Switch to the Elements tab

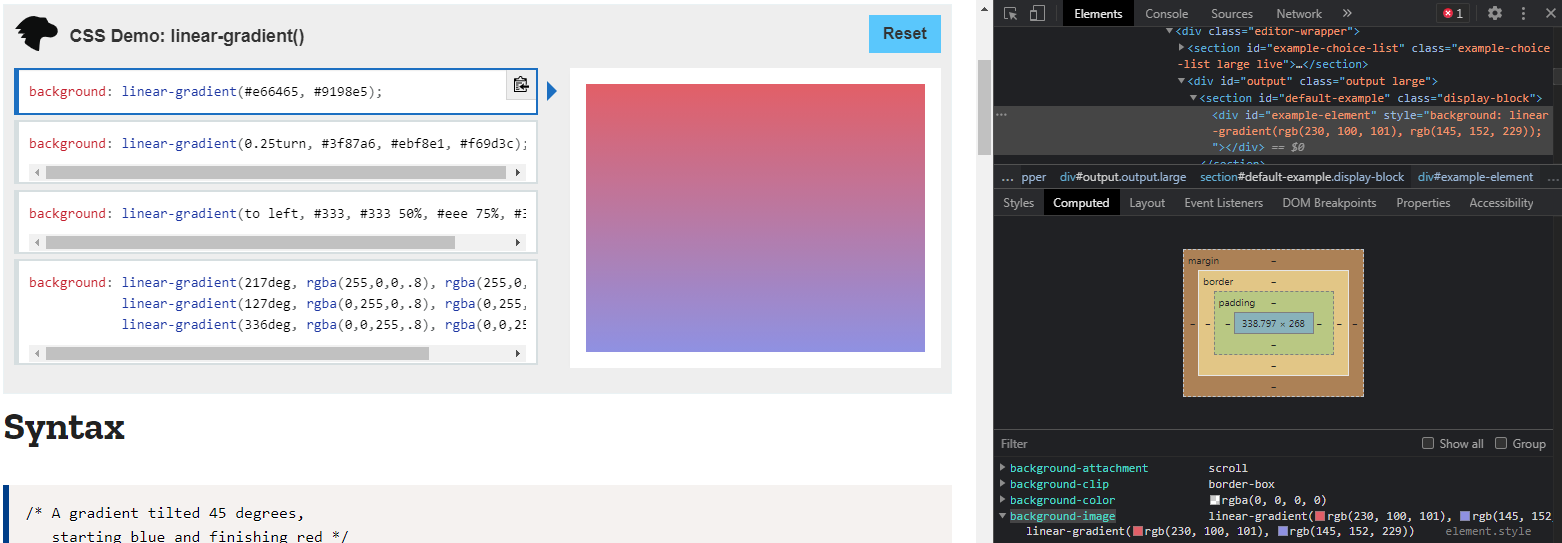[x=1098, y=13]
